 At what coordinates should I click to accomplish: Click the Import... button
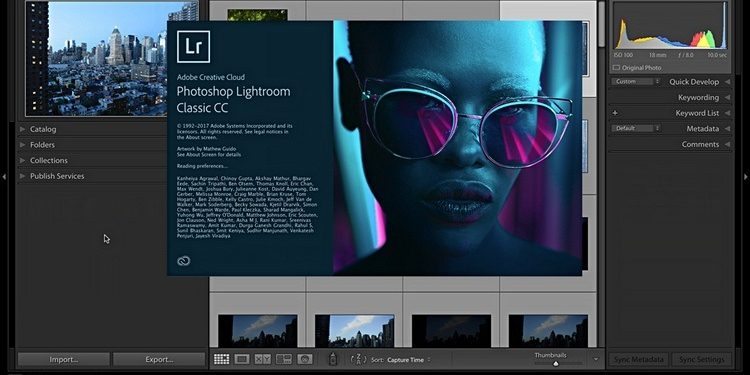tap(64, 359)
